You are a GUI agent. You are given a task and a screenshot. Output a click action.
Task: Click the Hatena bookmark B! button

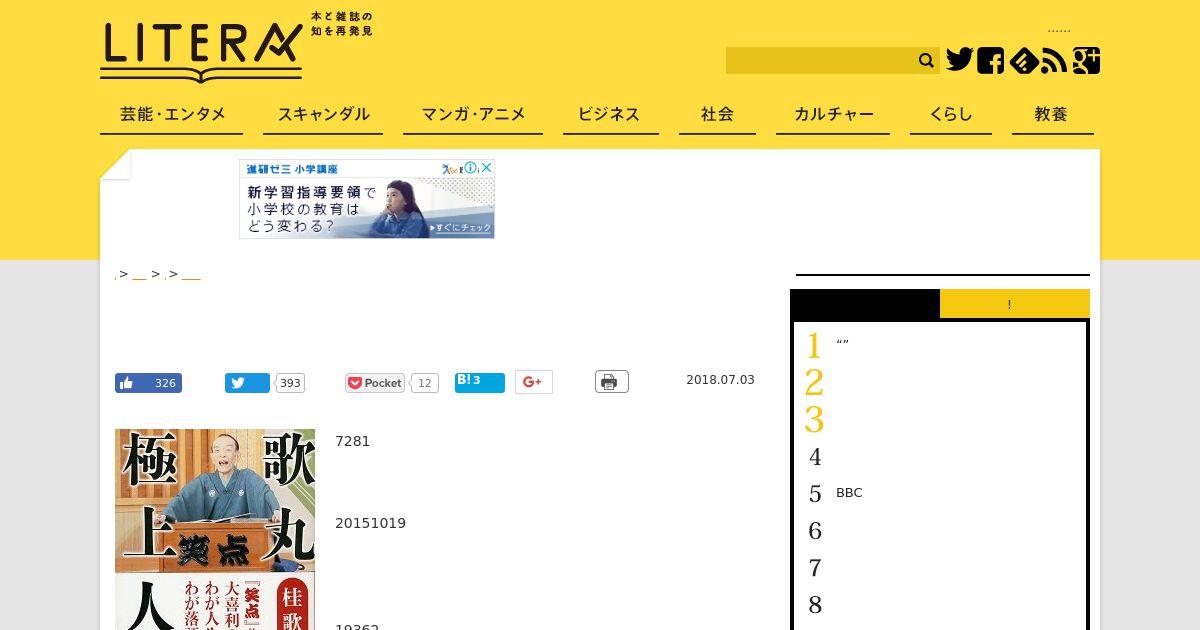[479, 382]
